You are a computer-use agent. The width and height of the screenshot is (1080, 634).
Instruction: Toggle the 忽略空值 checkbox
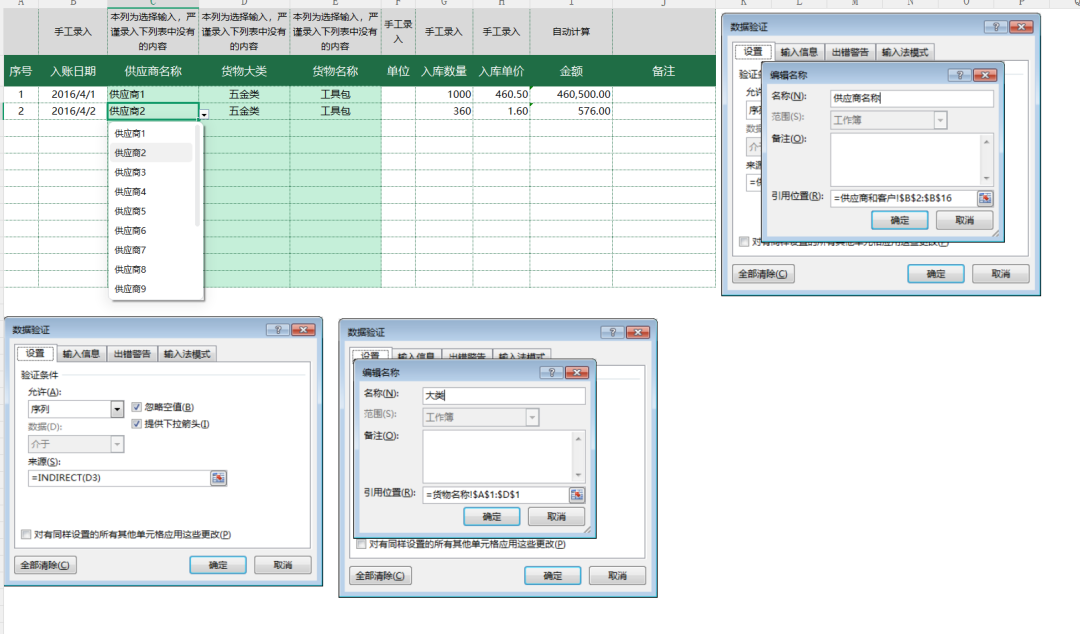tap(137, 407)
